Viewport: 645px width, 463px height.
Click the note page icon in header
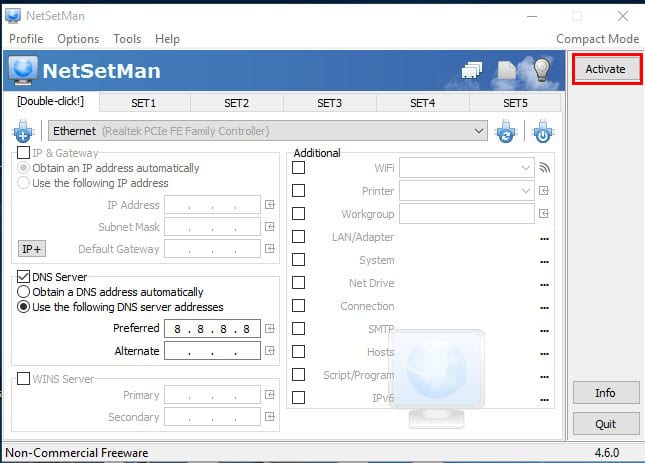(x=507, y=70)
